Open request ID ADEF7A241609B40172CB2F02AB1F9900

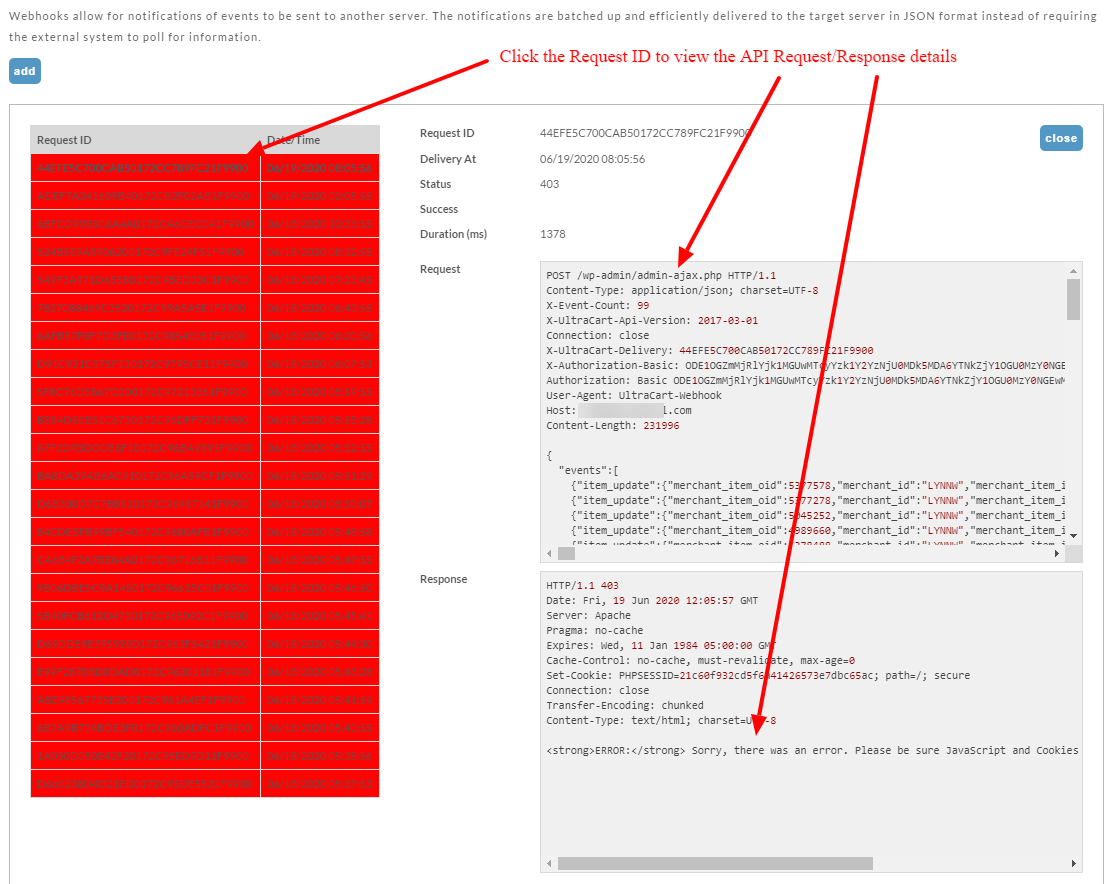(x=143, y=196)
